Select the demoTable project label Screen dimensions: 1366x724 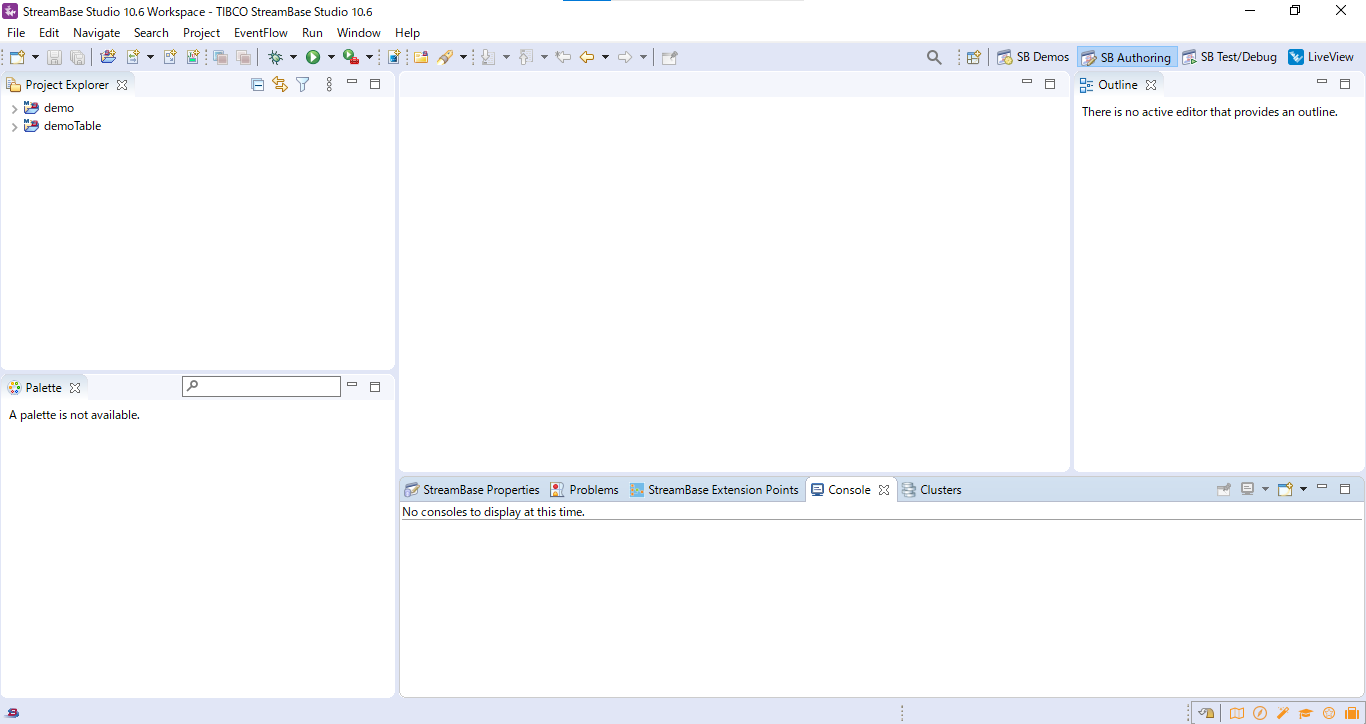click(72, 127)
